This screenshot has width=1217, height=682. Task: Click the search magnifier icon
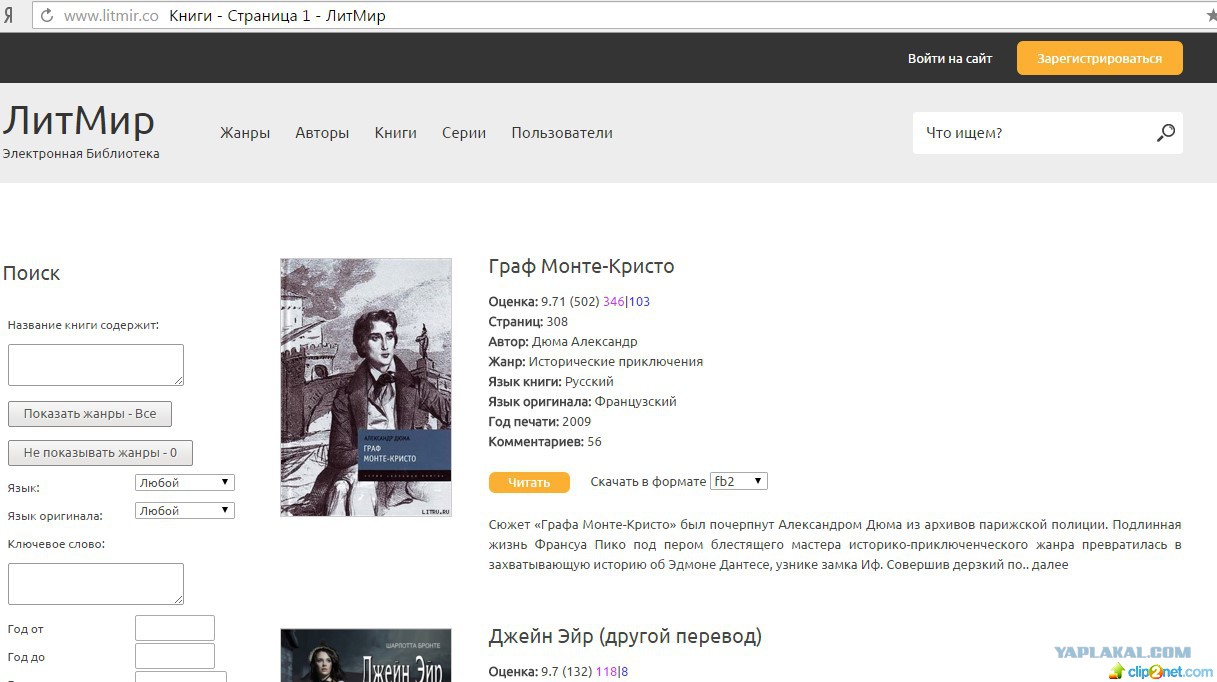[1165, 133]
